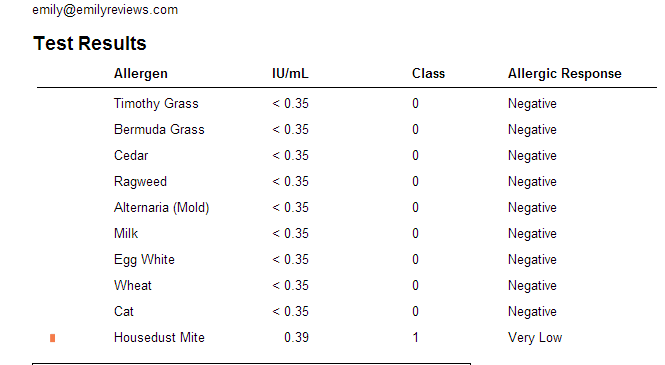Select the Test Results heading
This screenshot has width=665, height=365.
pyautogui.click(x=89, y=43)
